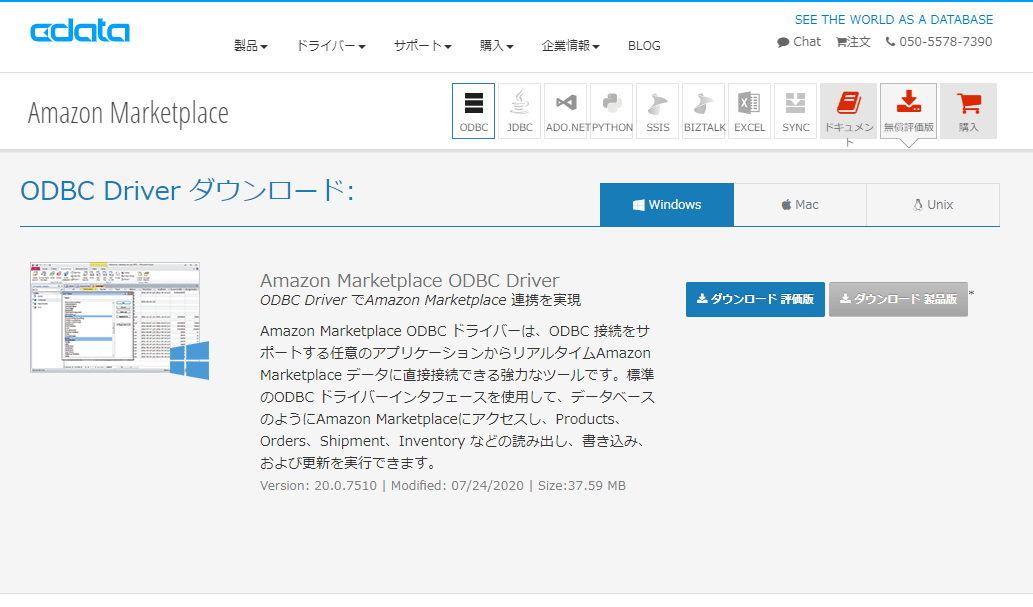Image resolution: width=1033 pixels, height=607 pixels.
Task: Select the BizTalk adapter icon
Action: tap(704, 111)
